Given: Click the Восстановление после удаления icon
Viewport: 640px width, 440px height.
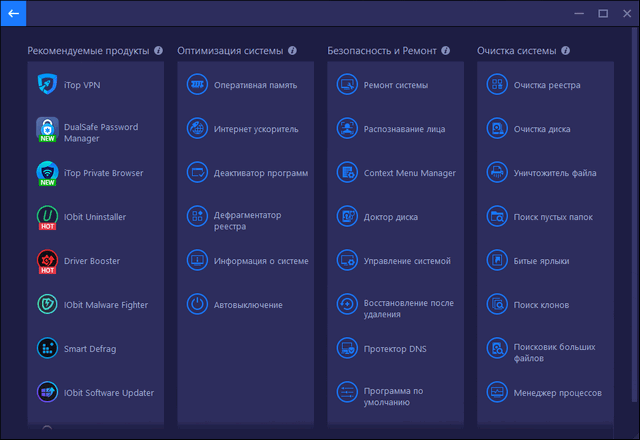Looking at the screenshot, I should [x=347, y=304].
